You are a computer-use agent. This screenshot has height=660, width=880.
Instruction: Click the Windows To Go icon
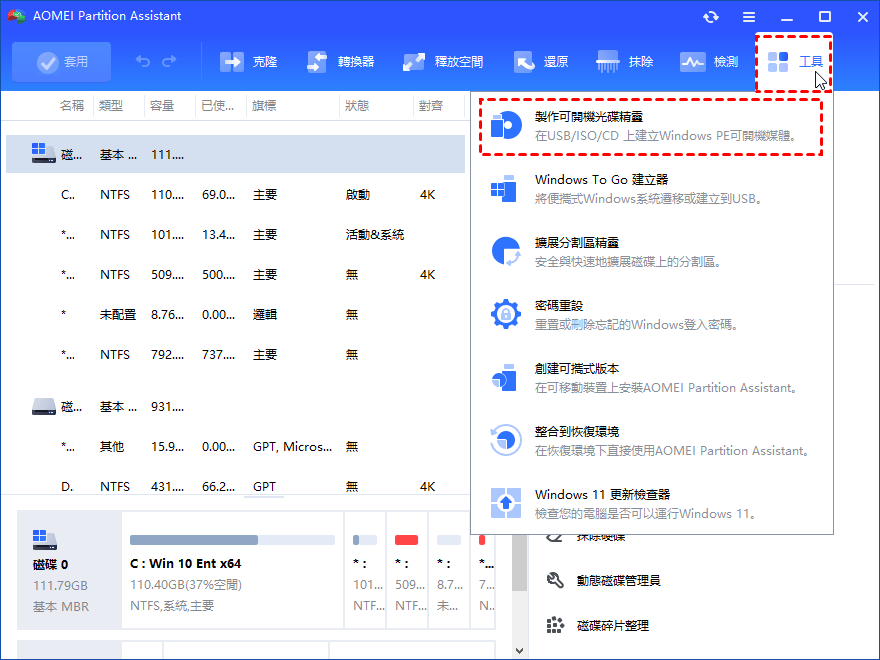[504, 188]
